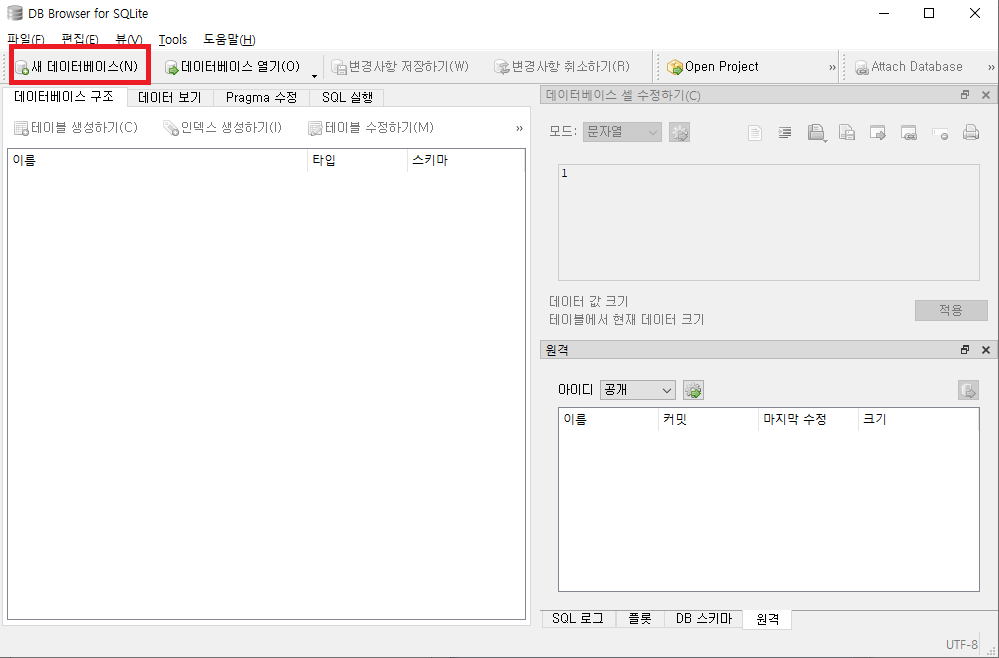Switch to the SQL 로그 bottom tab
The image size is (999, 658).
click(578, 619)
